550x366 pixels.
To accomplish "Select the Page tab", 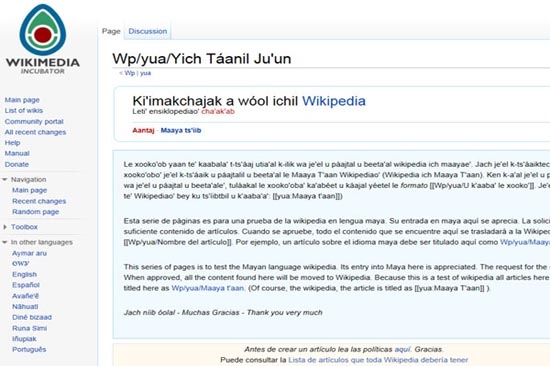I will 111,31.
